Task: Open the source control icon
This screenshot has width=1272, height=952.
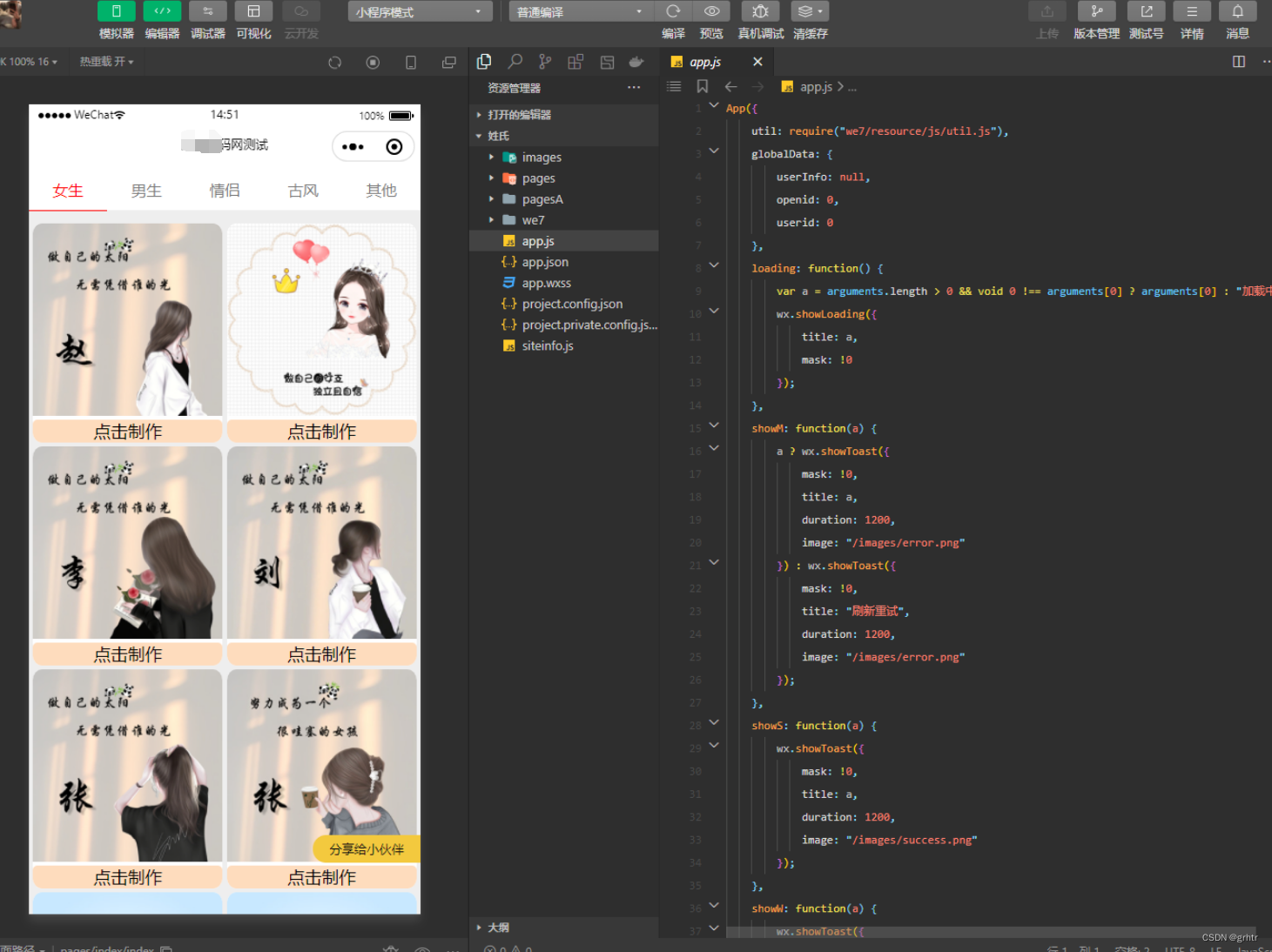Action: point(545,62)
